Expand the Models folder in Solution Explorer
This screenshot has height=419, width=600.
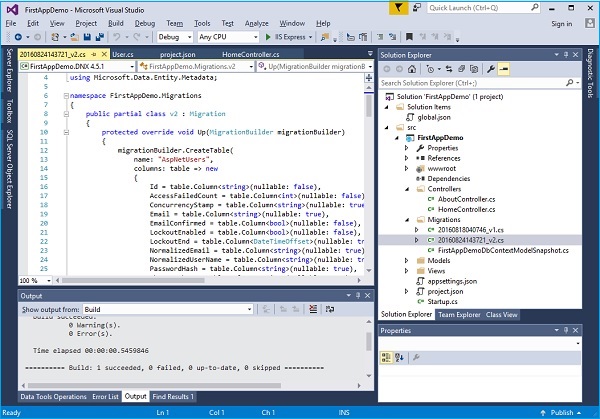pos(407,260)
